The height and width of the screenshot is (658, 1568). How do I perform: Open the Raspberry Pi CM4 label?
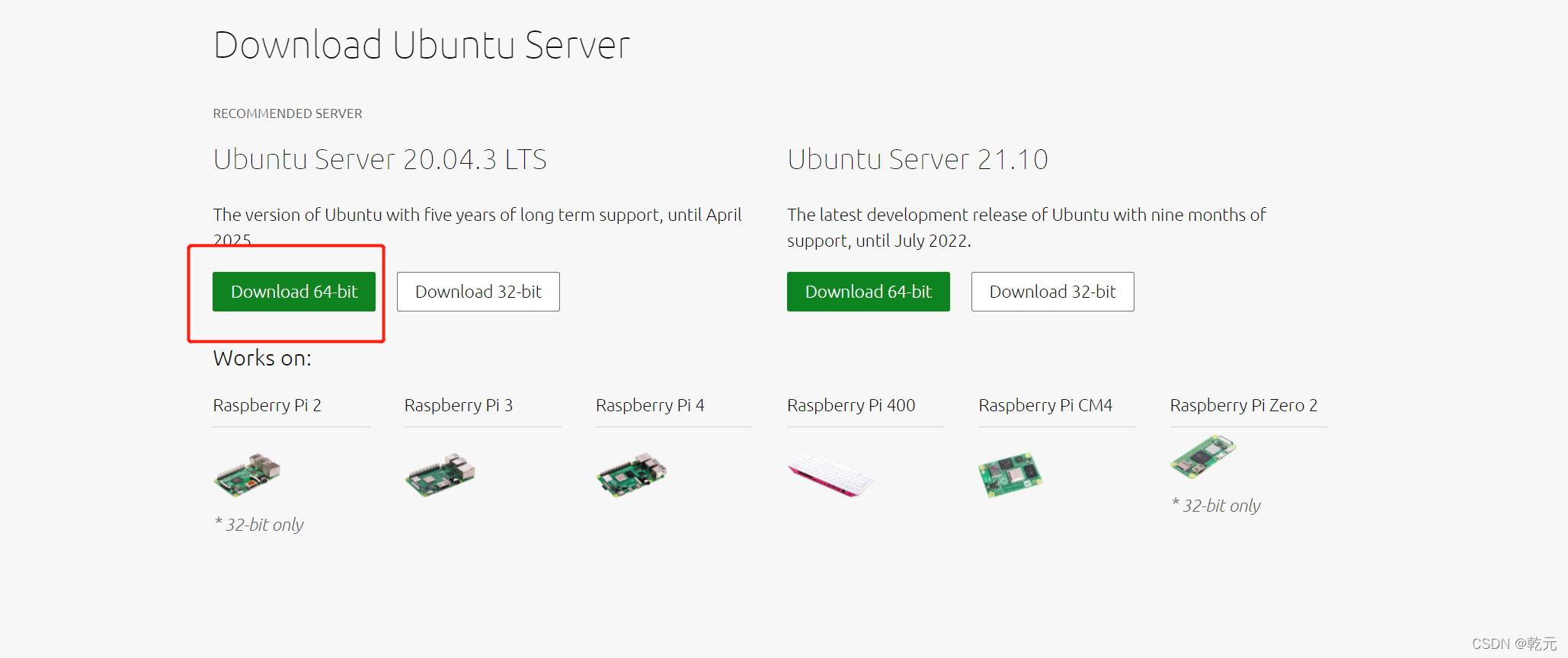pyautogui.click(x=1045, y=405)
